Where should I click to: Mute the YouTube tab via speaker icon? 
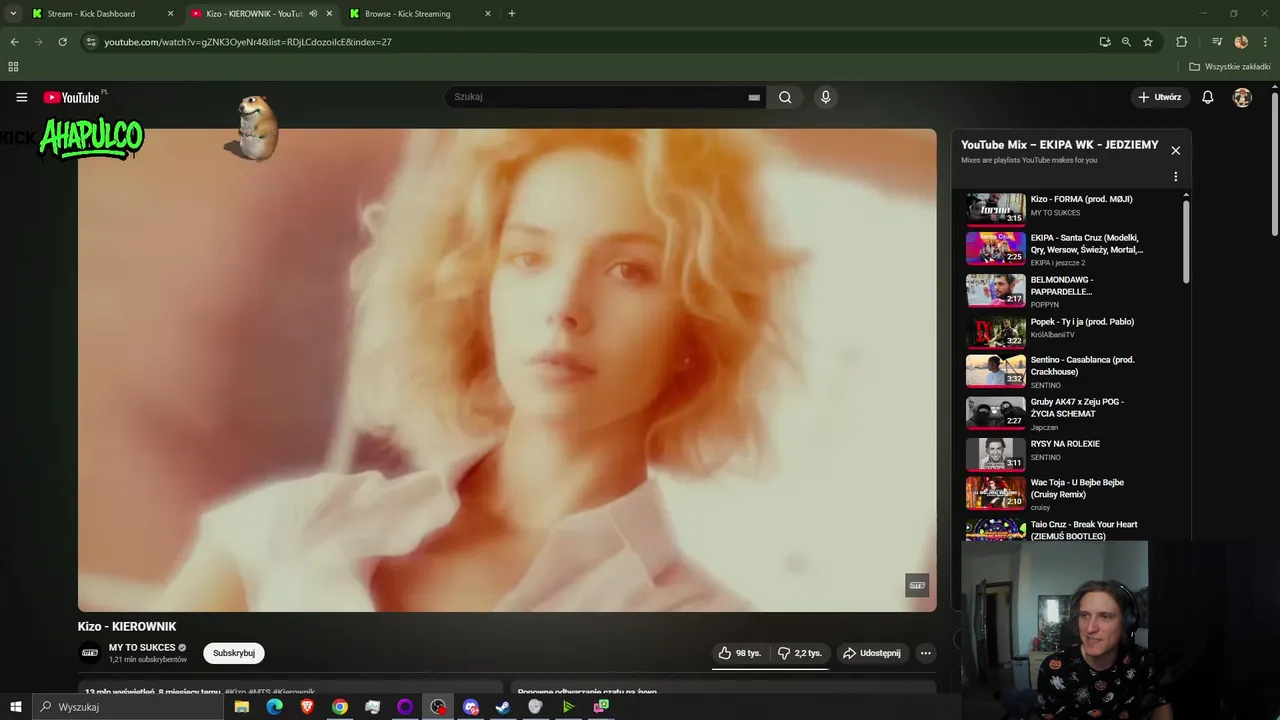(x=313, y=14)
